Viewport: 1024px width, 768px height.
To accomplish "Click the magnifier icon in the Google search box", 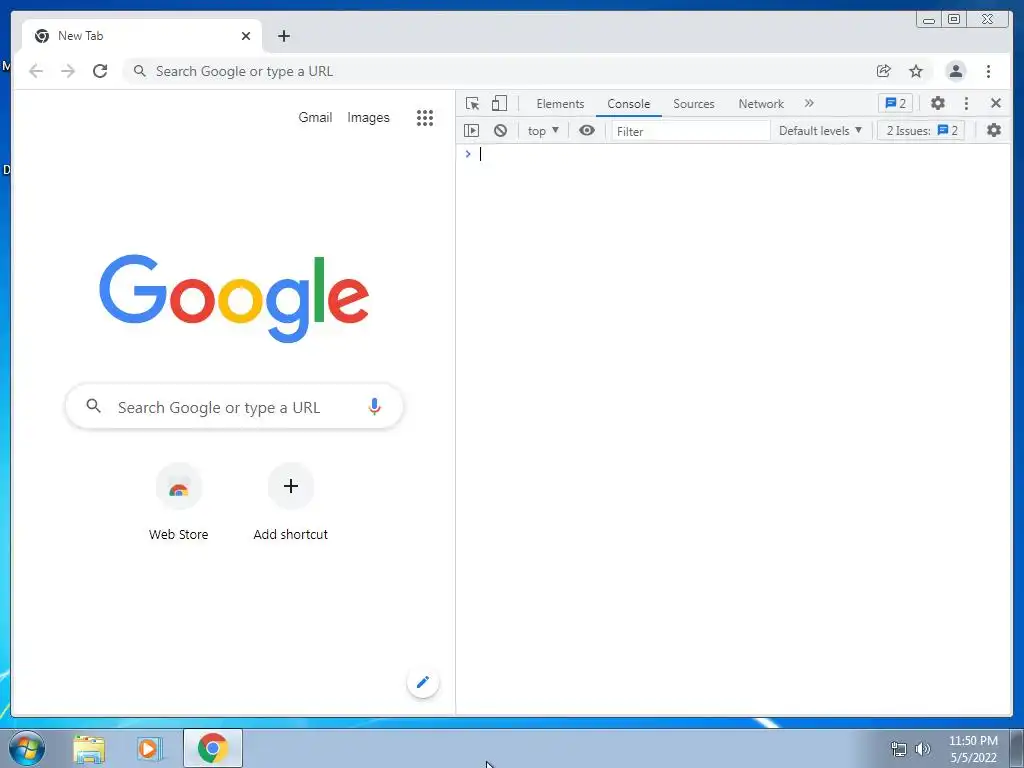I will pyautogui.click(x=93, y=406).
